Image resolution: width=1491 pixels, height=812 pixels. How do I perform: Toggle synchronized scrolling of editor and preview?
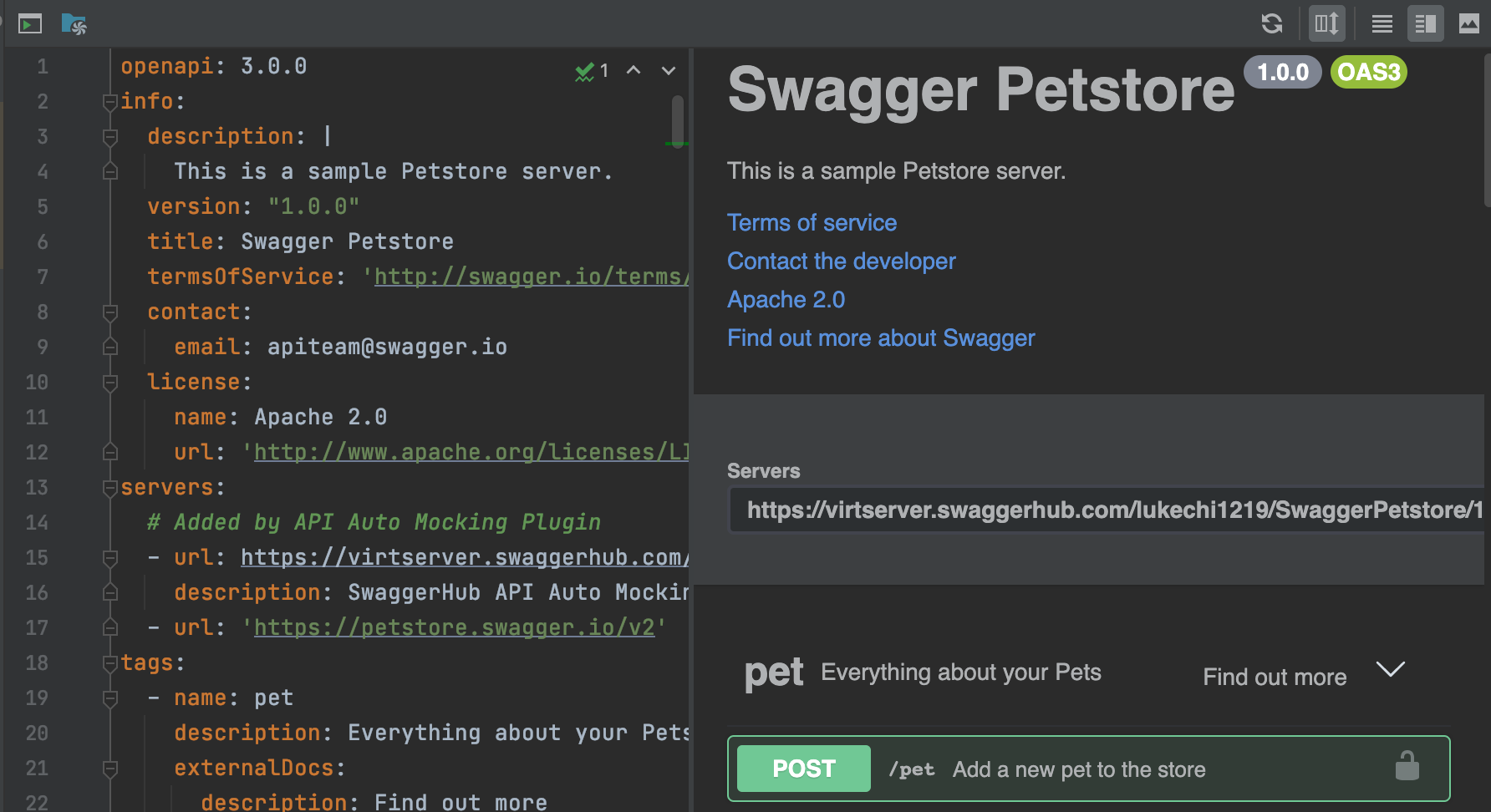click(1326, 23)
